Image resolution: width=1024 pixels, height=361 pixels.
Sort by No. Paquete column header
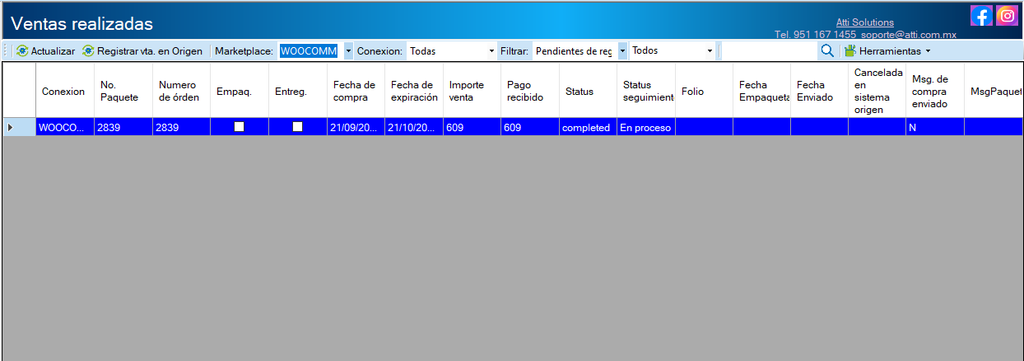[x=123, y=91]
